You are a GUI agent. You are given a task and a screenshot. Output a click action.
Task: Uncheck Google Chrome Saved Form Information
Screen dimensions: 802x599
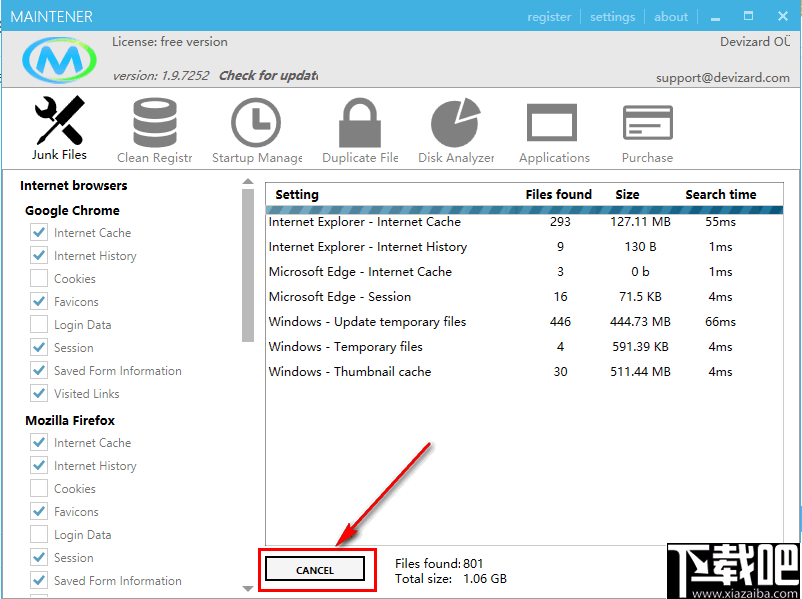pos(39,370)
